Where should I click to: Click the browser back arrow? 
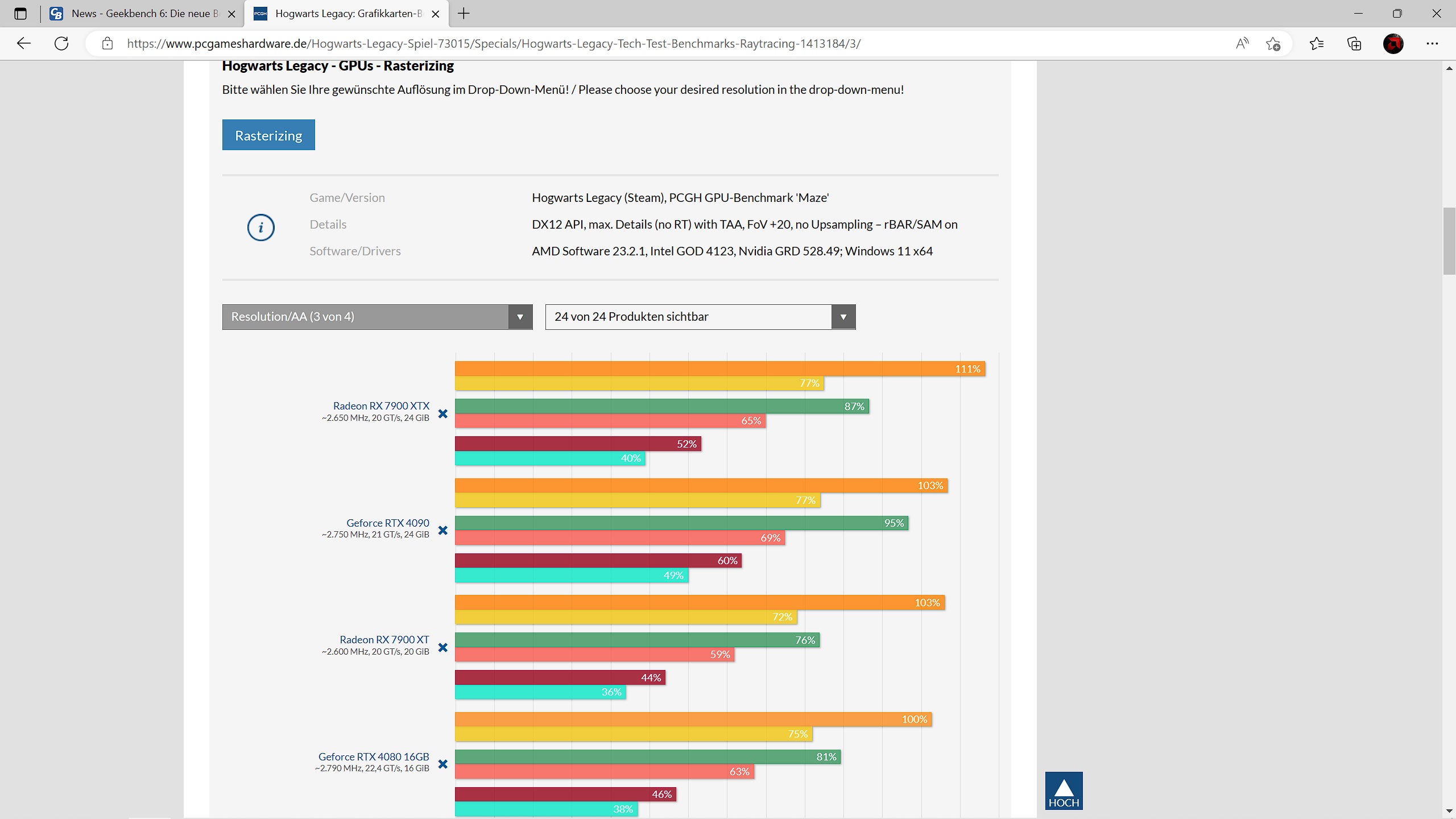[23, 44]
